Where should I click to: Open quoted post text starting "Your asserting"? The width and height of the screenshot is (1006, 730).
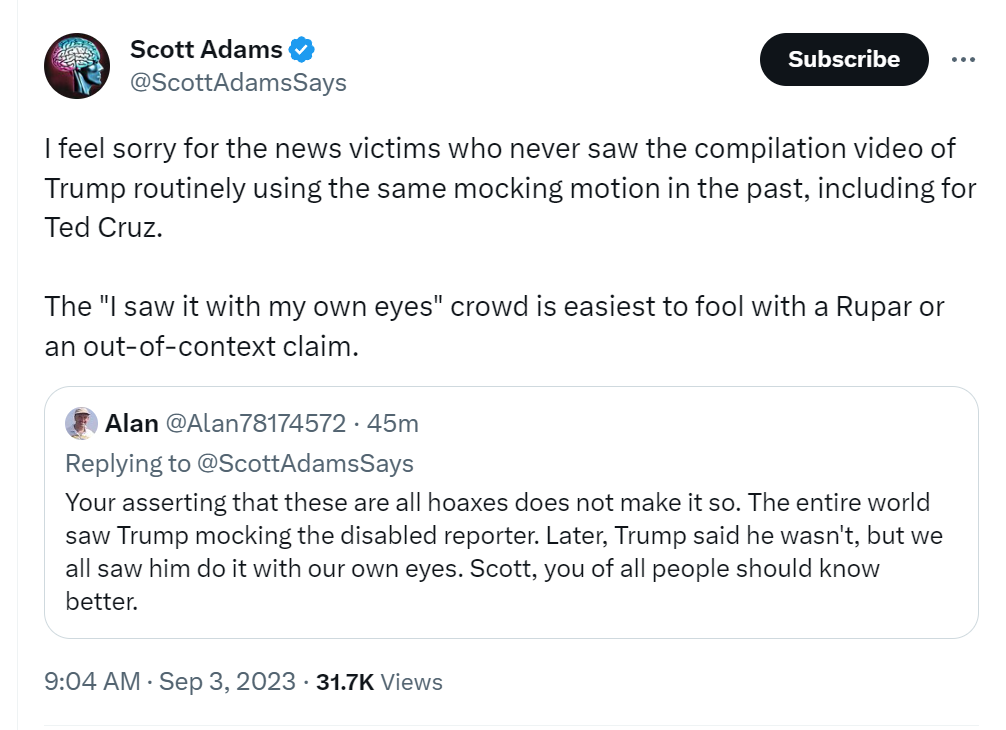pos(504,552)
